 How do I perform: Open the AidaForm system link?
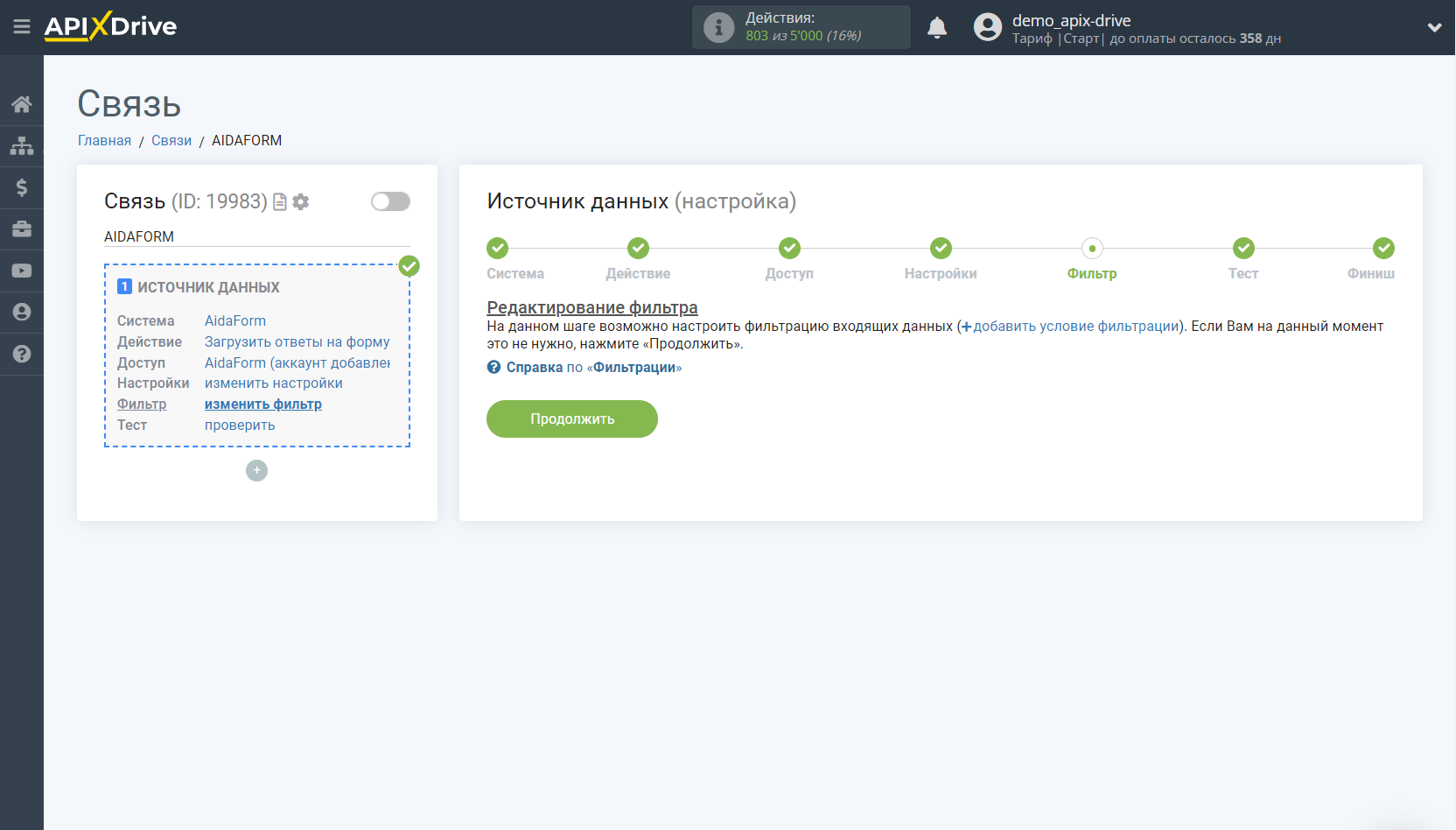pyautogui.click(x=235, y=321)
